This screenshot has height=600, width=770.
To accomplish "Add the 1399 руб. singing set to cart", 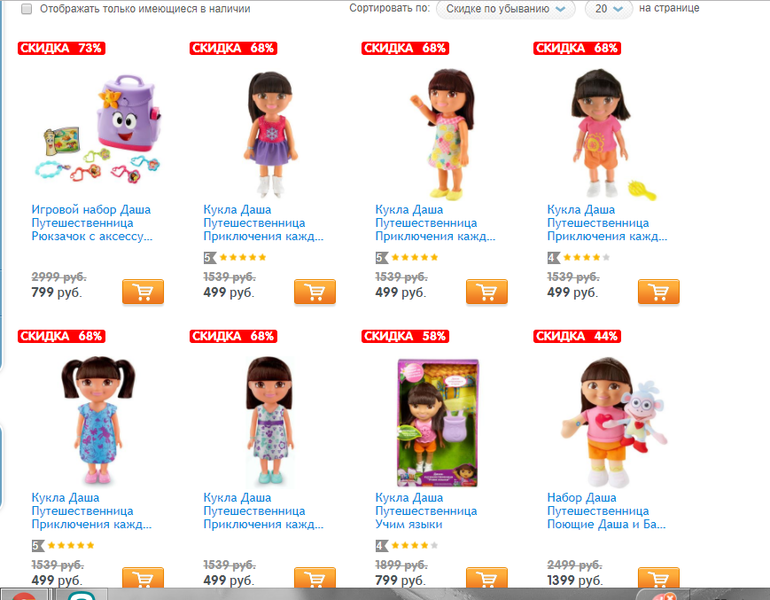I will point(659,577).
